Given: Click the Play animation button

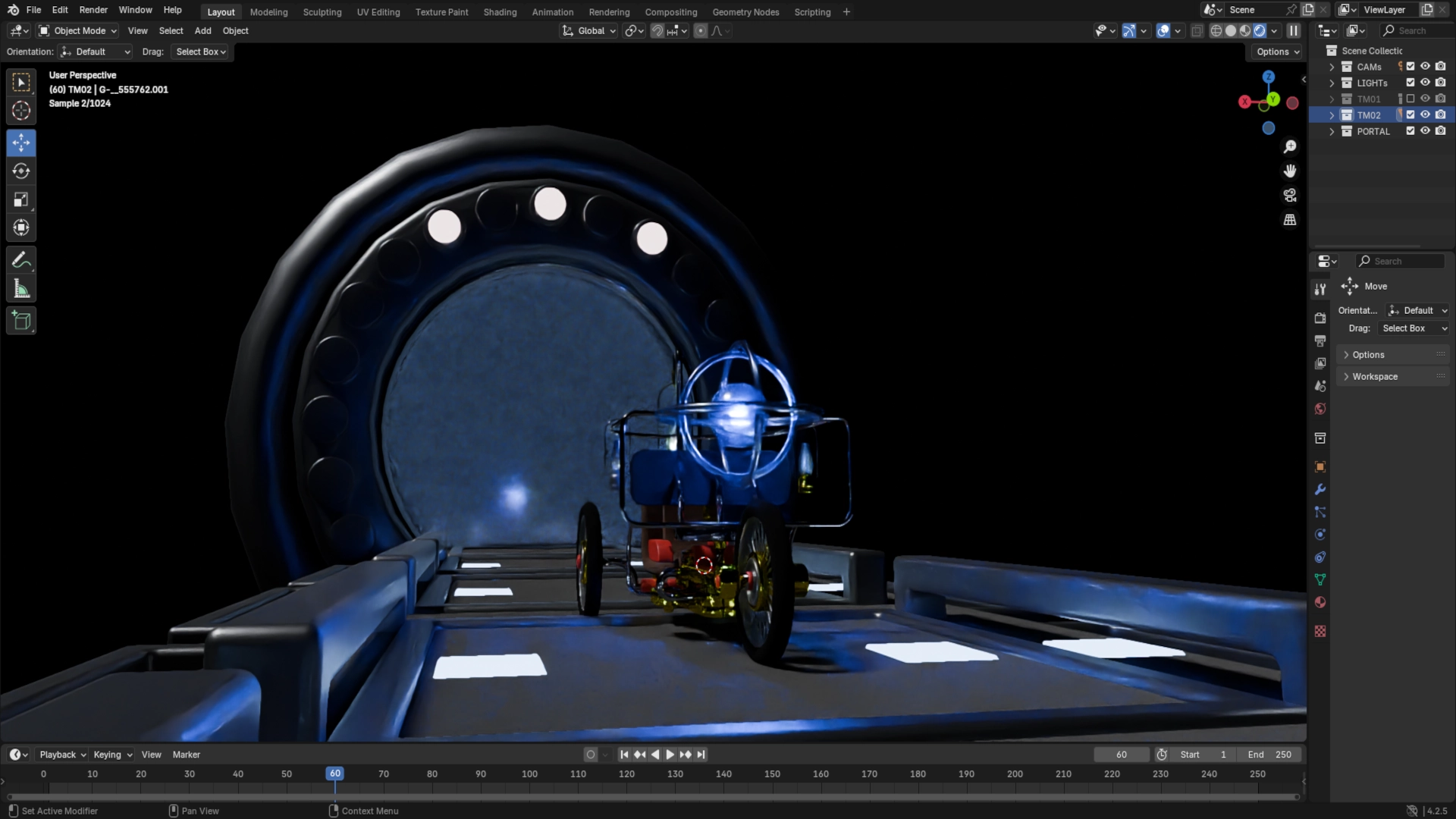Looking at the screenshot, I should coord(670,755).
